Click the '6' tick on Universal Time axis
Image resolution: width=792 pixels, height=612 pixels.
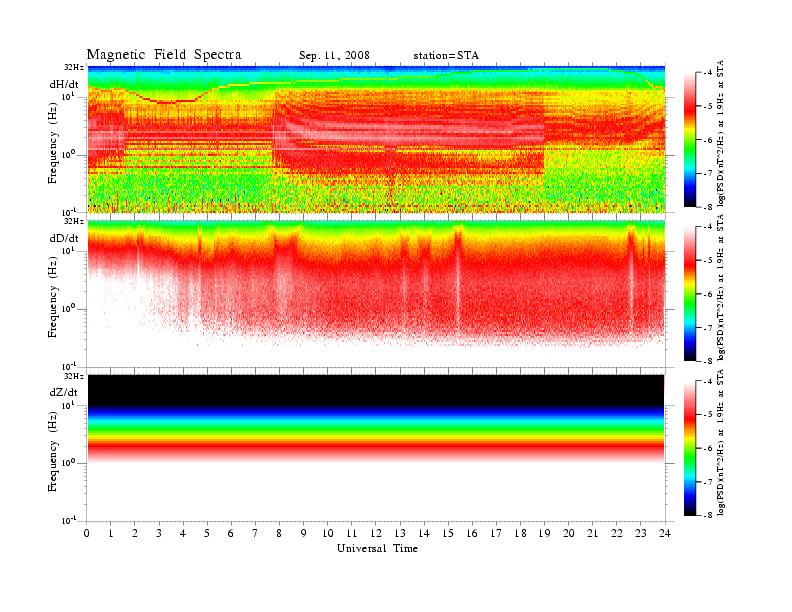[231, 533]
